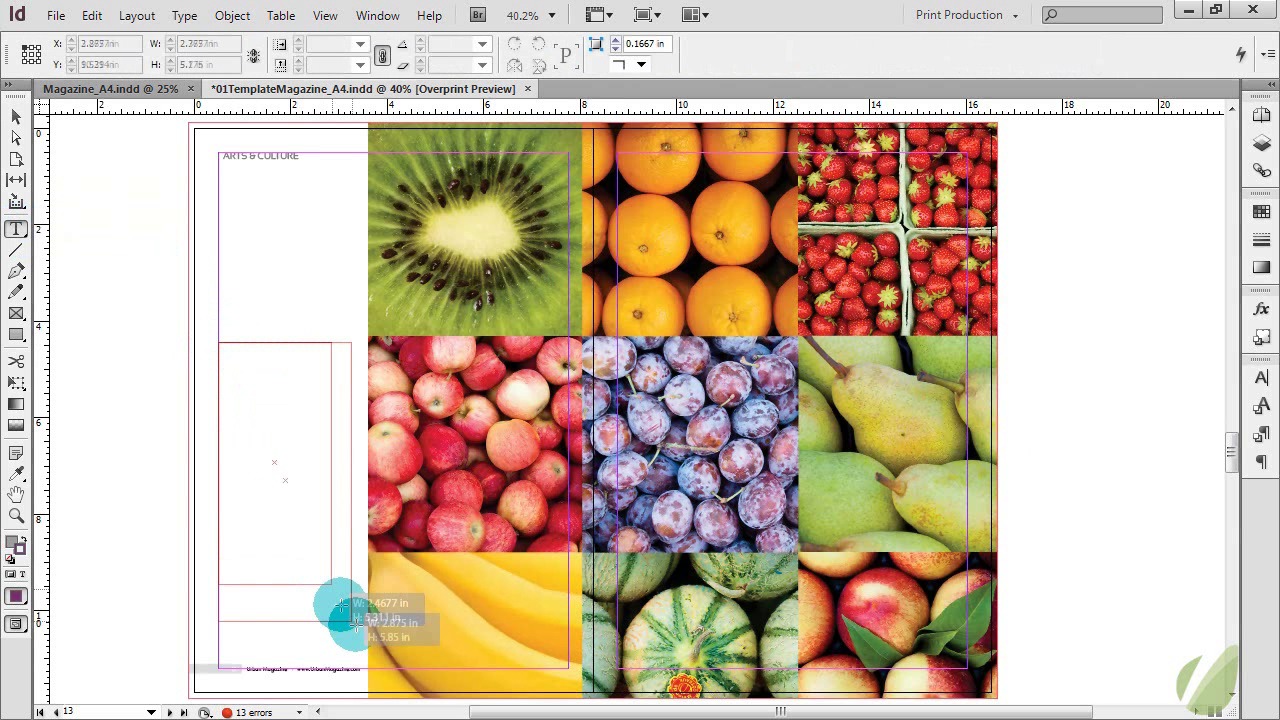
Task: Open the Scale X percentage dropdown
Action: pos(360,44)
